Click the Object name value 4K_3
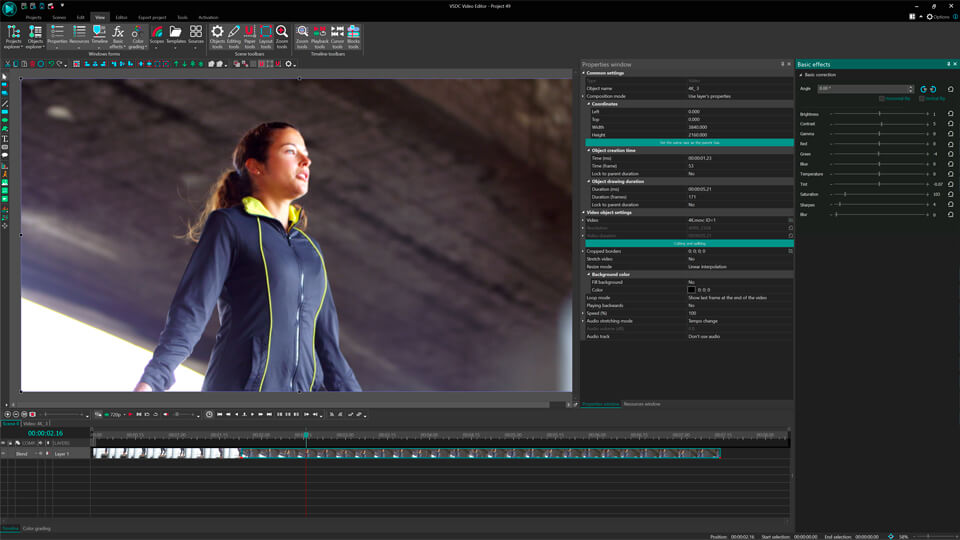 (694, 89)
